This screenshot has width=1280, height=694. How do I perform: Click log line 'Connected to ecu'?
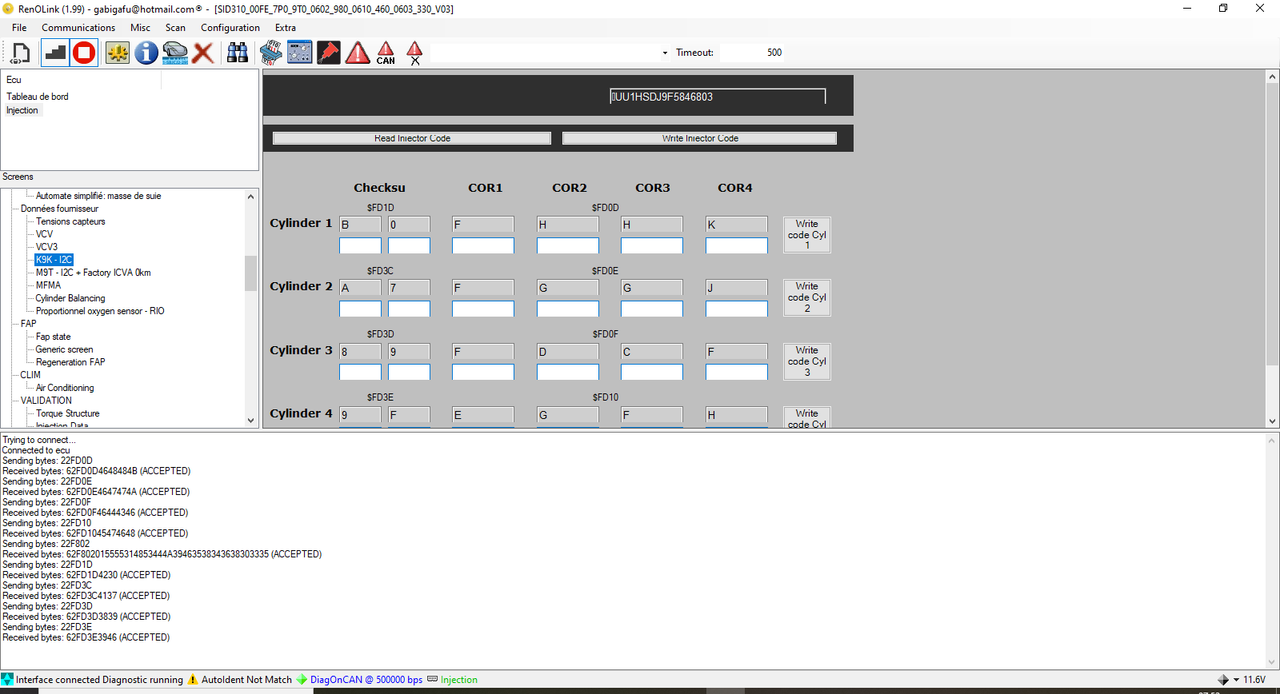[36, 450]
